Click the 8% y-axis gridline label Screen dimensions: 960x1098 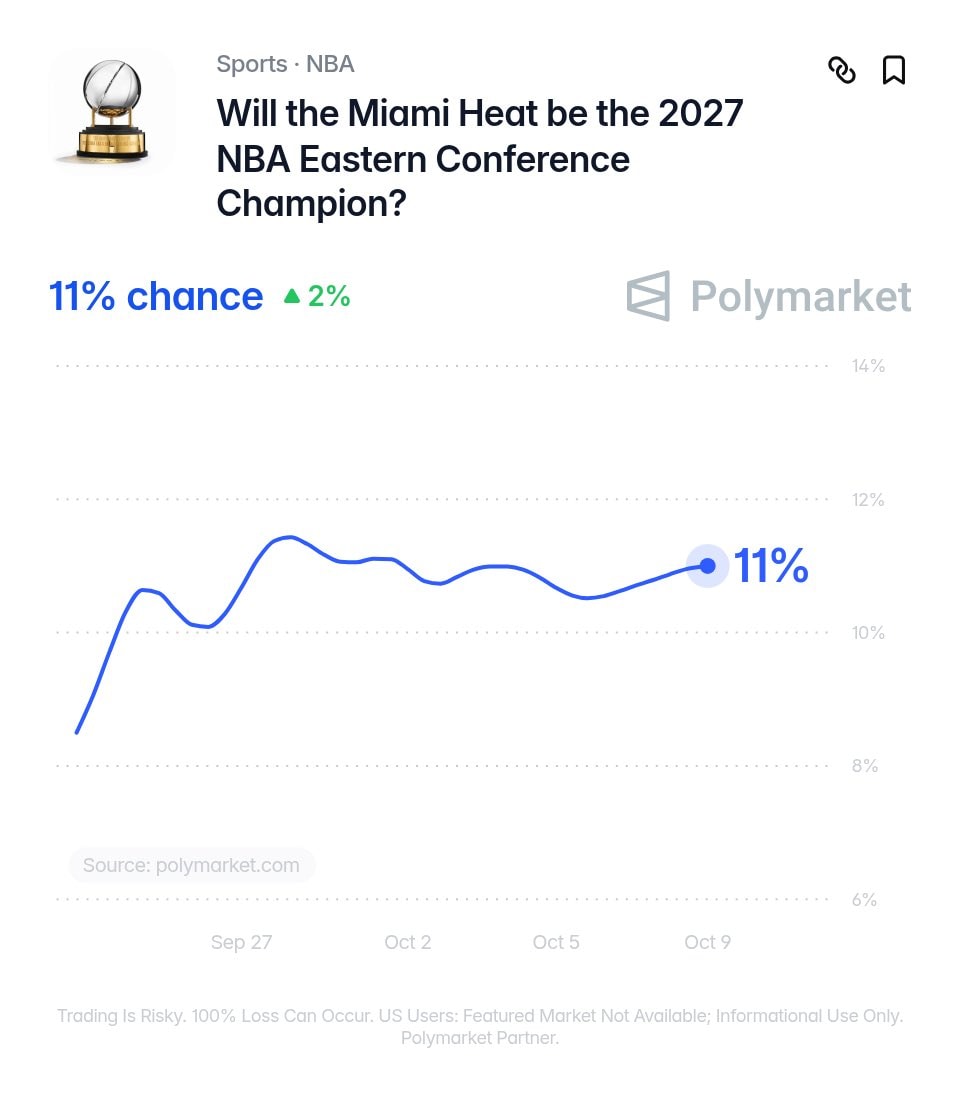pyautogui.click(x=865, y=765)
